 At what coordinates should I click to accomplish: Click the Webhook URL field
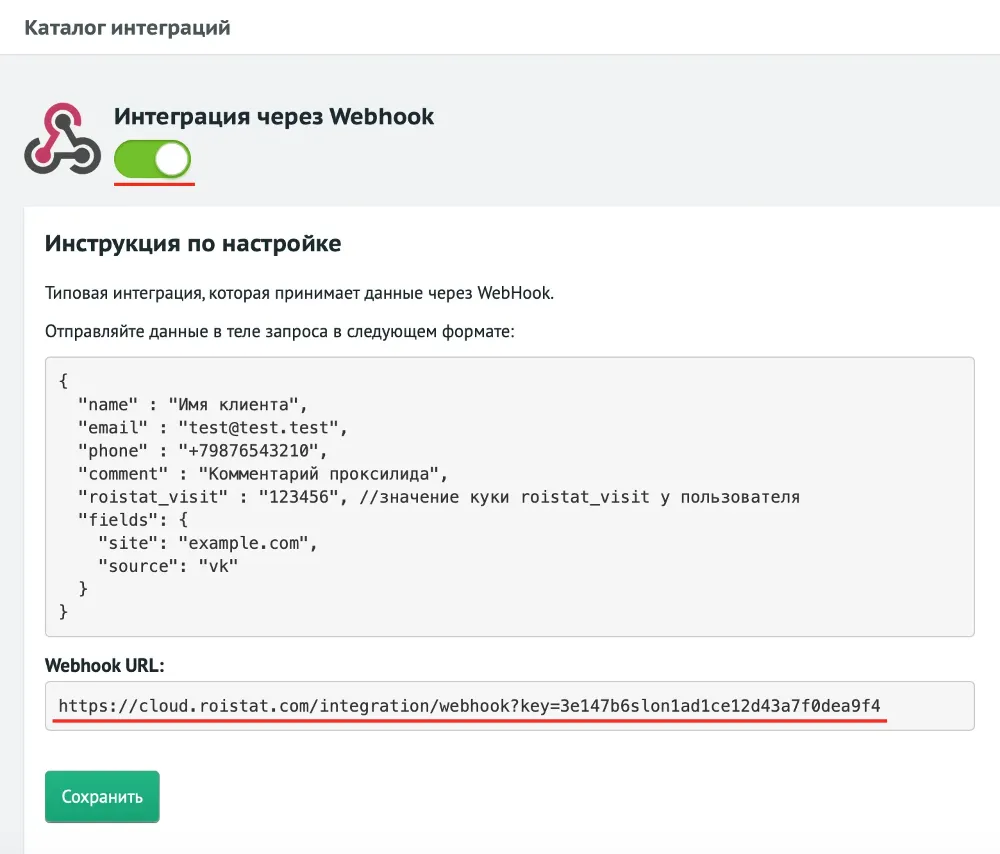[510, 706]
